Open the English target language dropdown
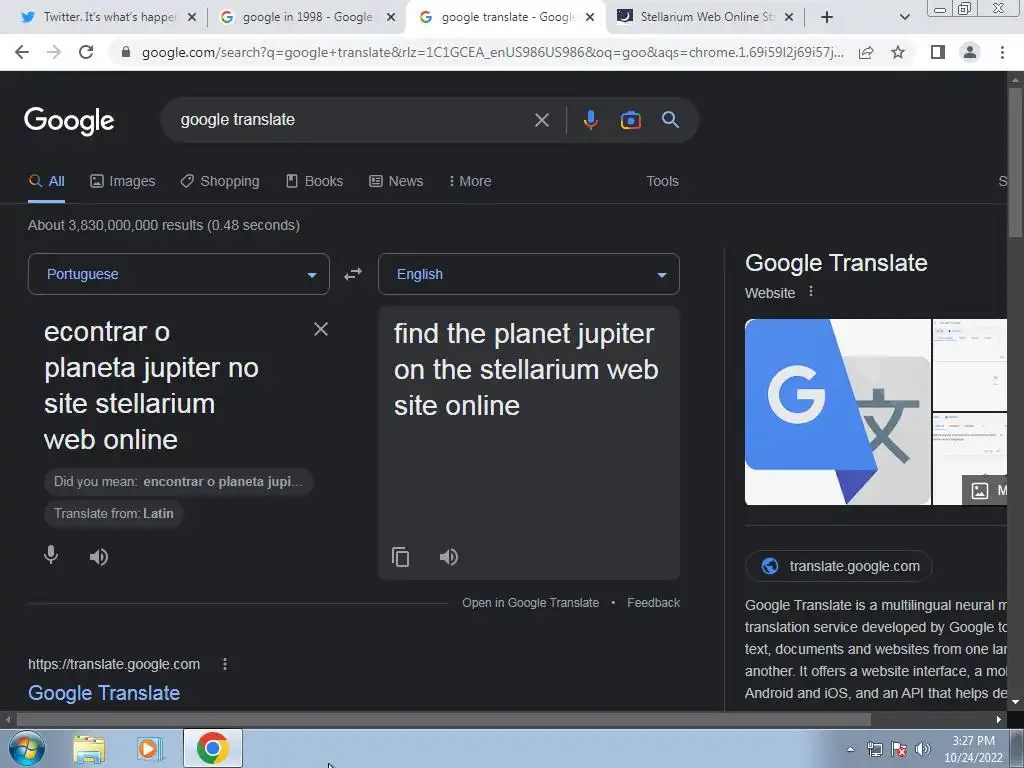Screen dimensions: 1024x768 [x=529, y=274]
